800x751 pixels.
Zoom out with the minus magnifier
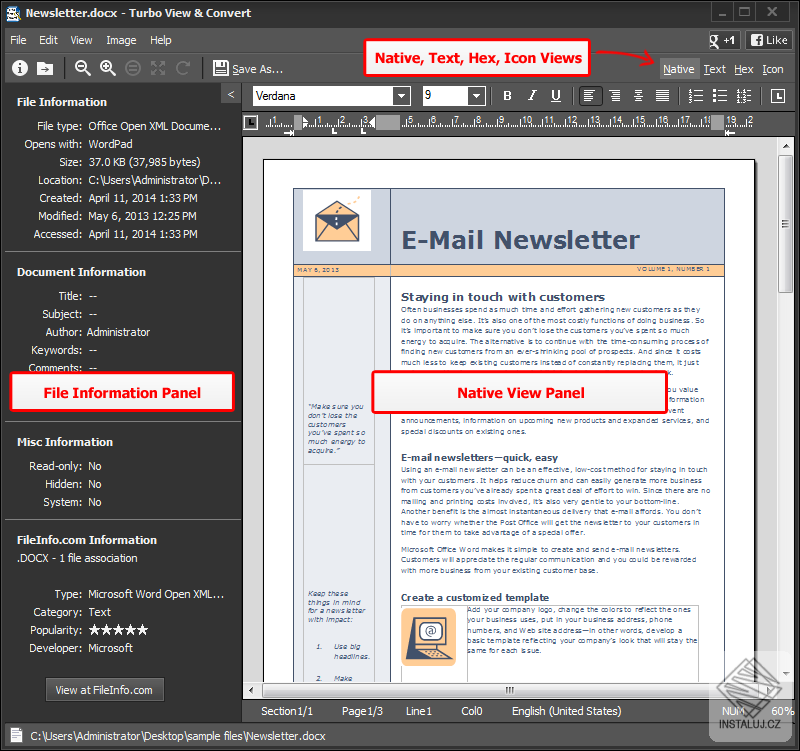pos(83,68)
